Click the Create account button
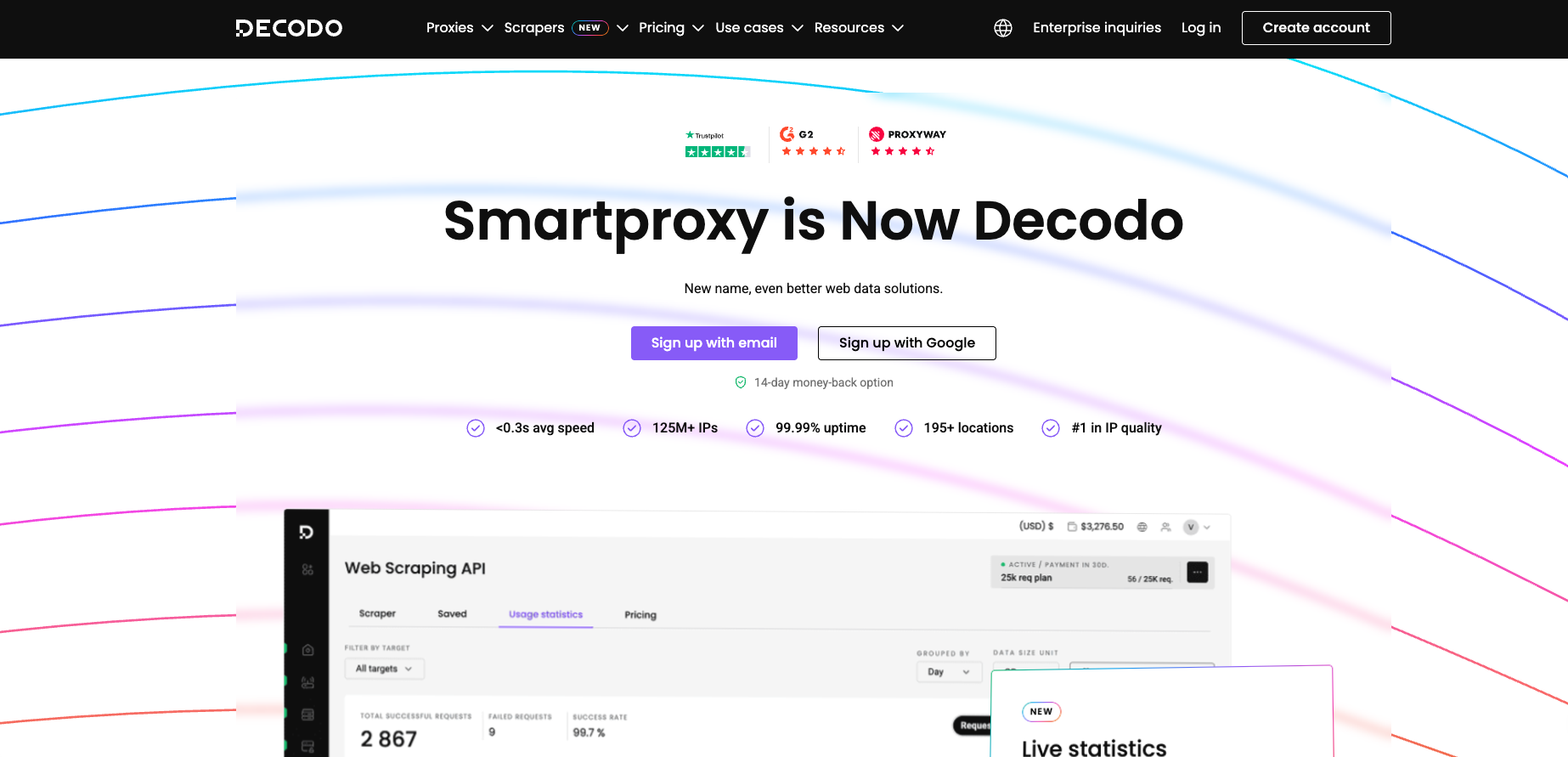The width and height of the screenshot is (1568, 757). coord(1316,28)
